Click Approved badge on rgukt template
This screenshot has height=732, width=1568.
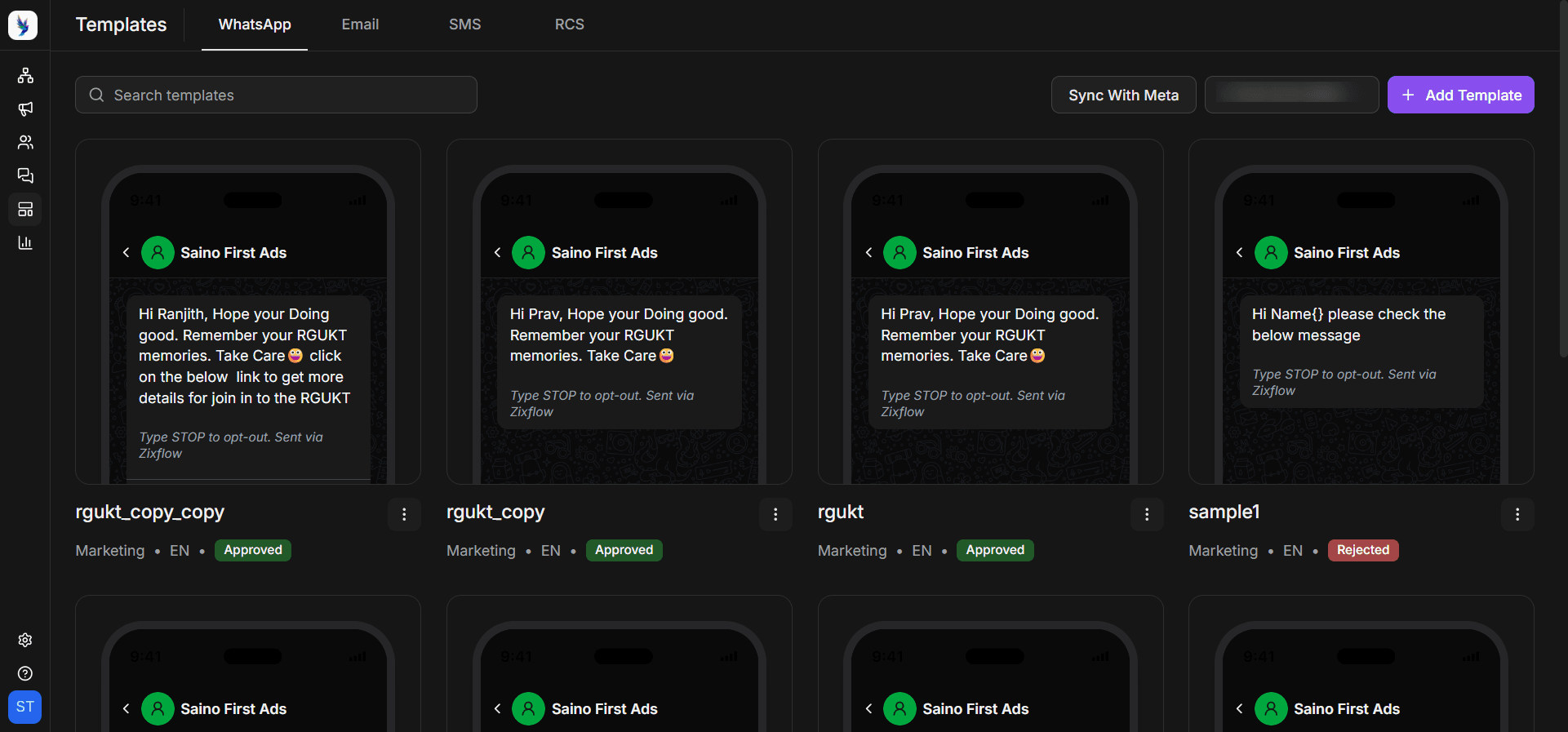pyautogui.click(x=995, y=550)
